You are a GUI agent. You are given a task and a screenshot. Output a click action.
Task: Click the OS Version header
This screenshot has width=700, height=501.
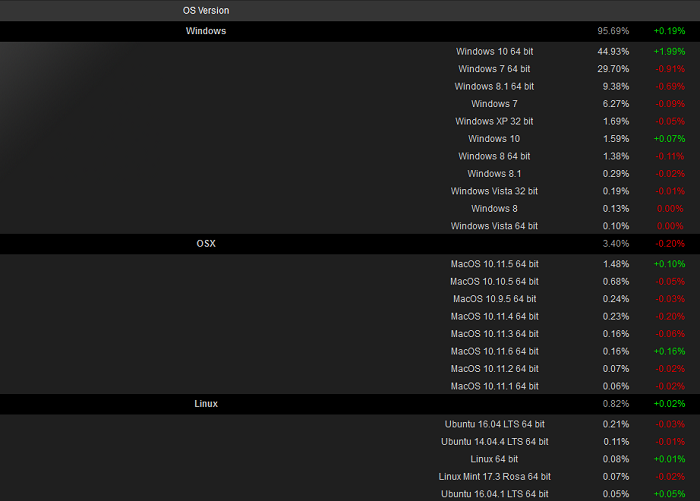(x=205, y=10)
